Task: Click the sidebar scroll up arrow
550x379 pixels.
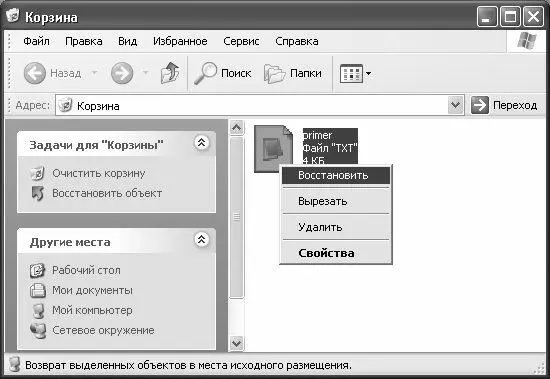Action: point(236,127)
